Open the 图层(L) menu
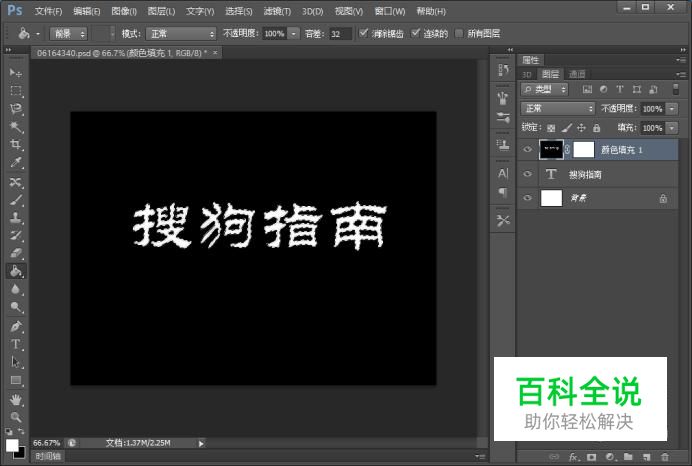The image size is (692, 466). point(161,11)
